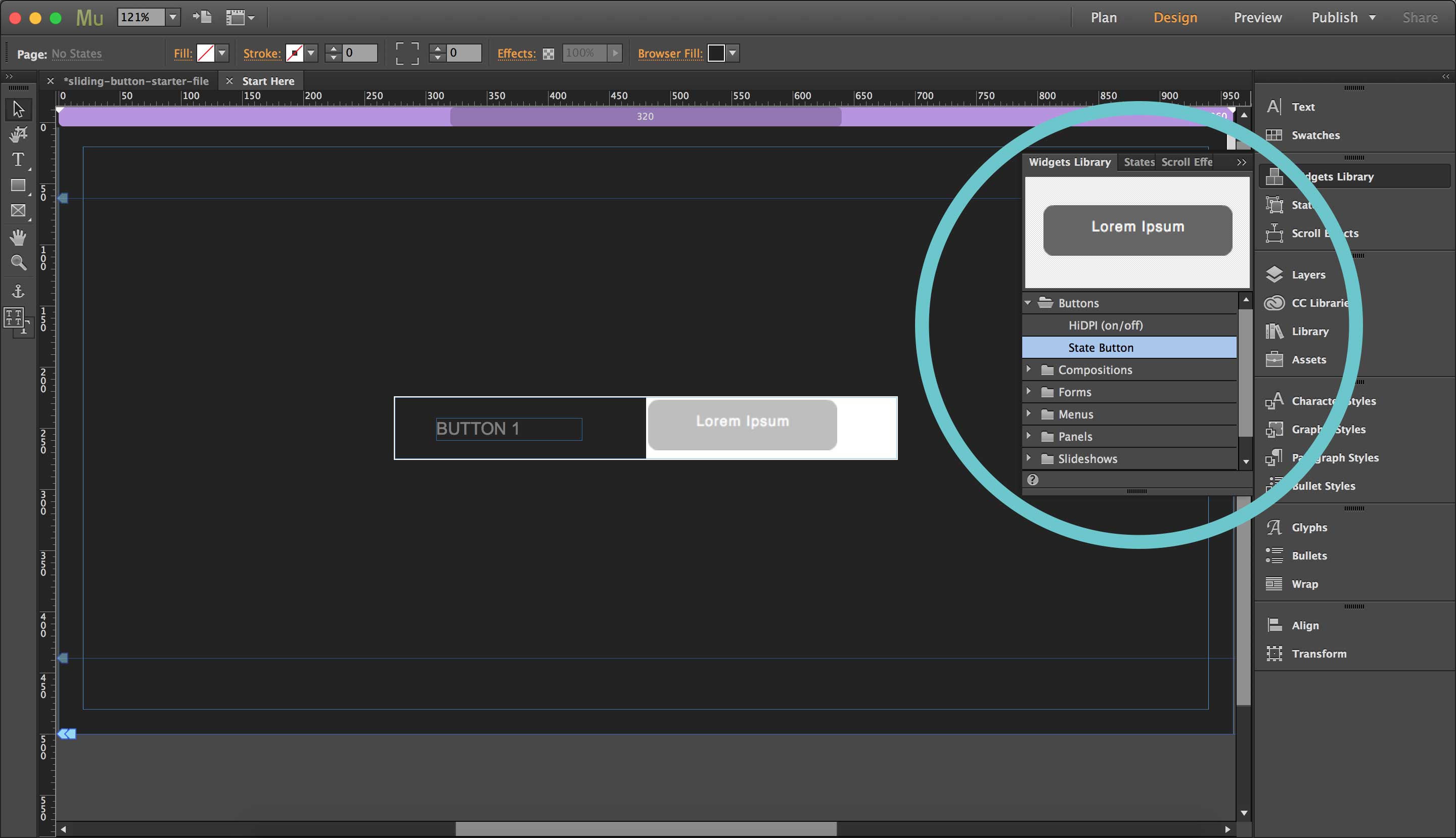The image size is (1456, 838).
Task: Click the Transform panel icon
Action: 1275,653
